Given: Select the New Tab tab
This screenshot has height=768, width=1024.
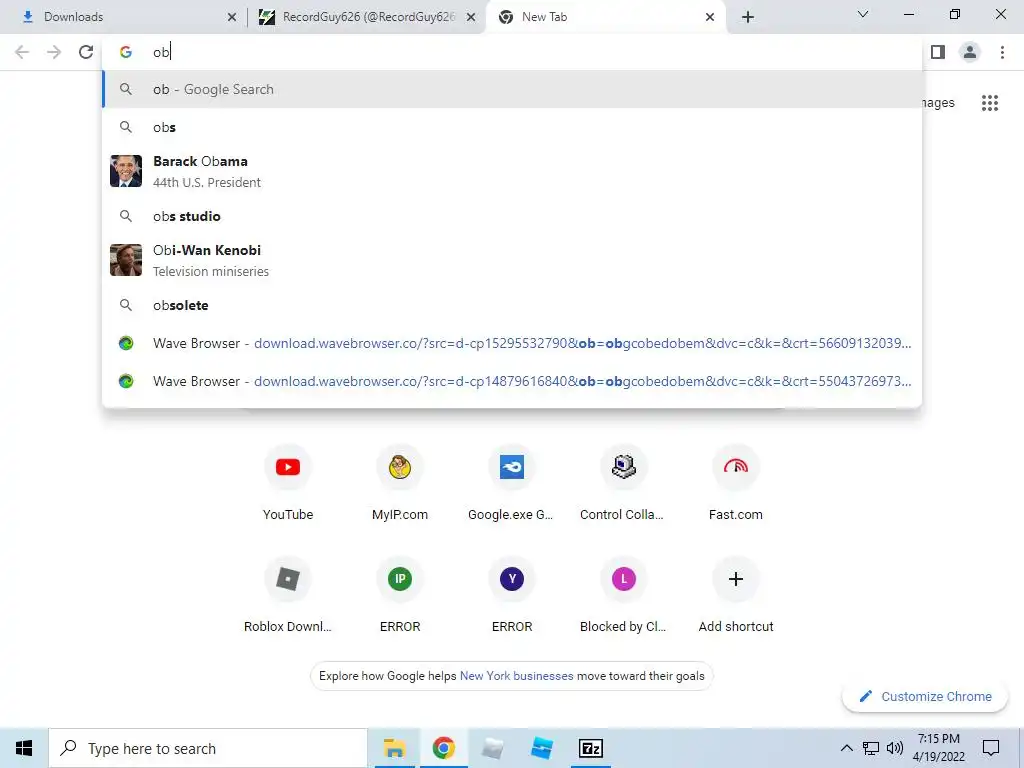Looking at the screenshot, I should point(605,17).
